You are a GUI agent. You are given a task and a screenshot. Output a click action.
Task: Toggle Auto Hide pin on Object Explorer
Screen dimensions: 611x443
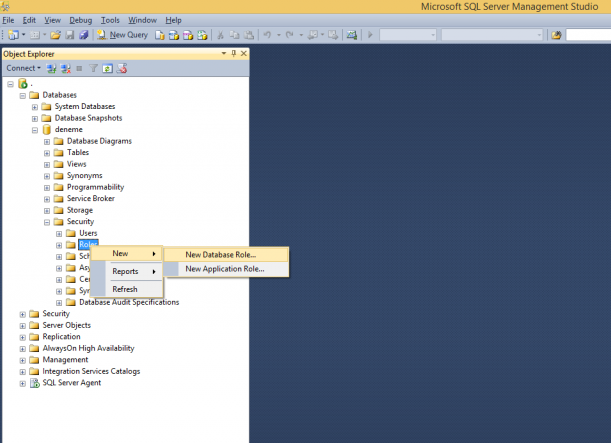pos(233,53)
